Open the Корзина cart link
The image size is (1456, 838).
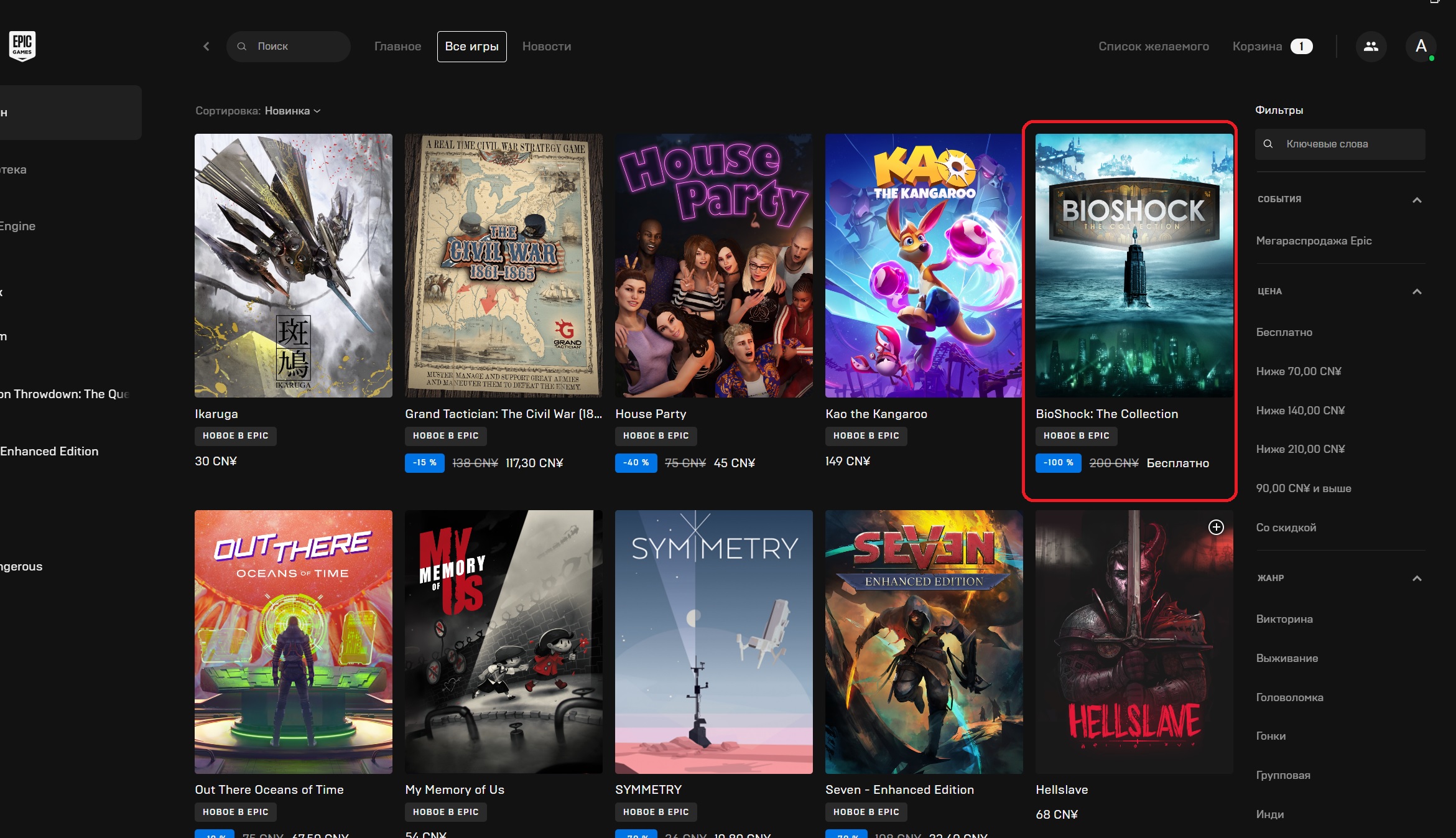[1256, 46]
